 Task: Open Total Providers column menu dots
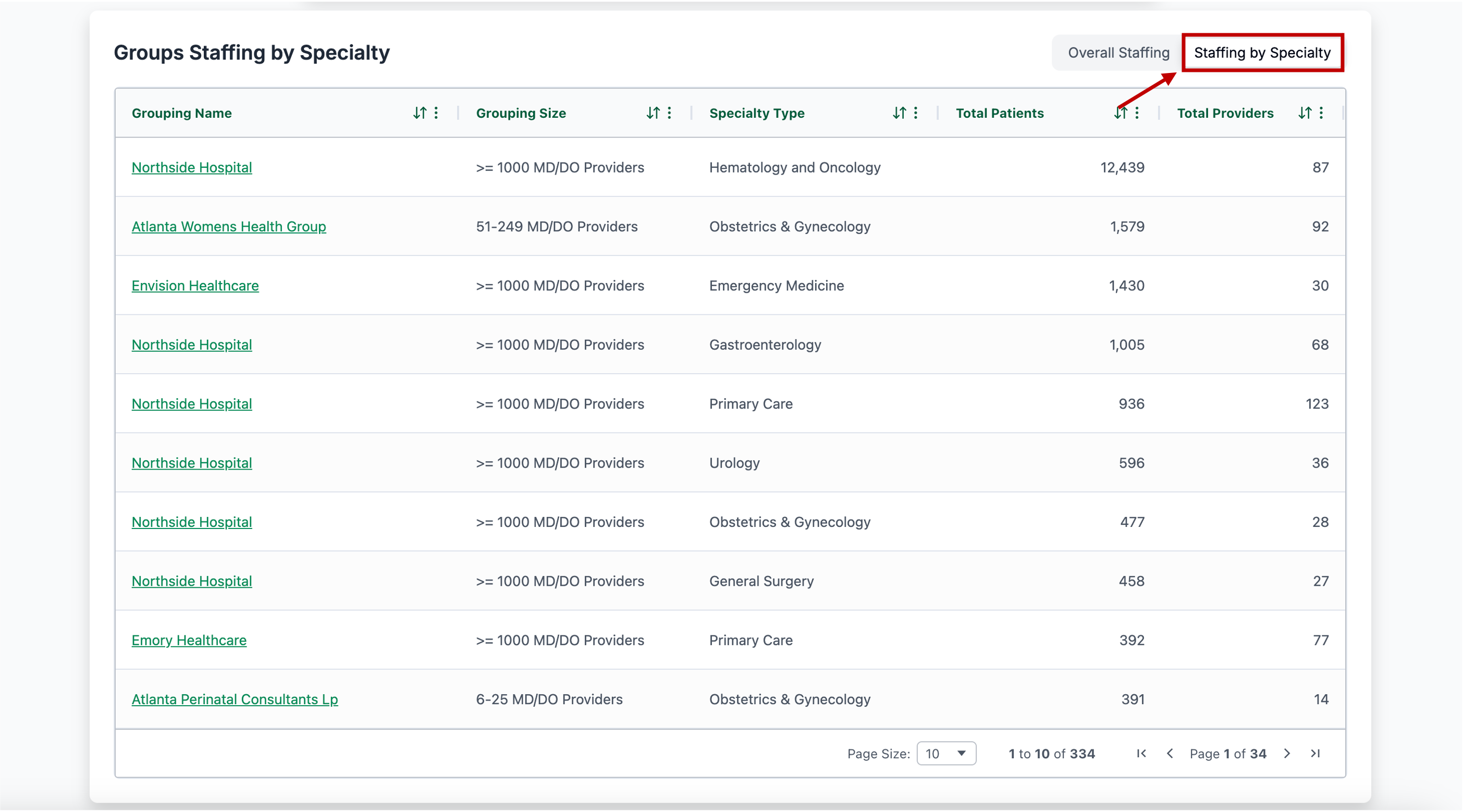pyautogui.click(x=1321, y=113)
